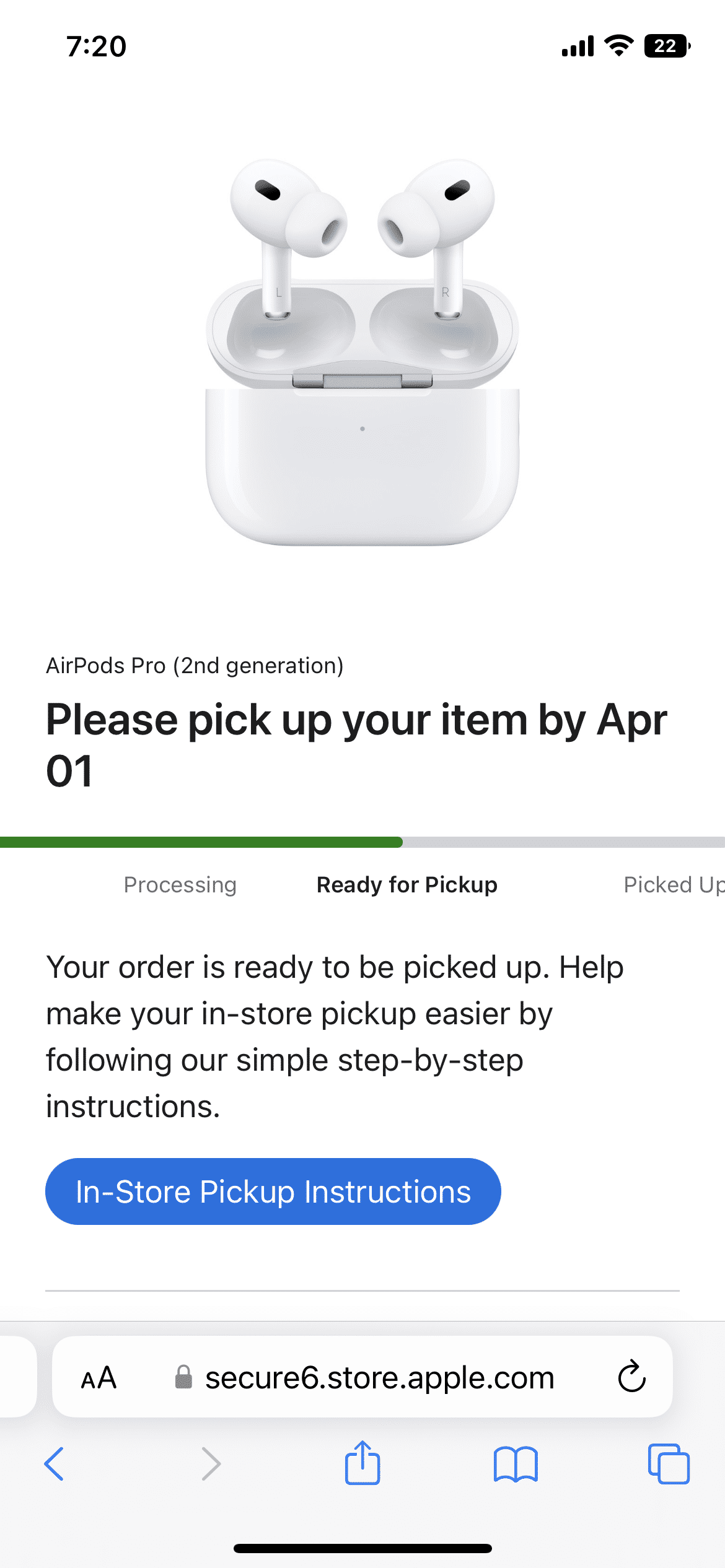Open In-Store Pickup Instructions

(273, 1191)
